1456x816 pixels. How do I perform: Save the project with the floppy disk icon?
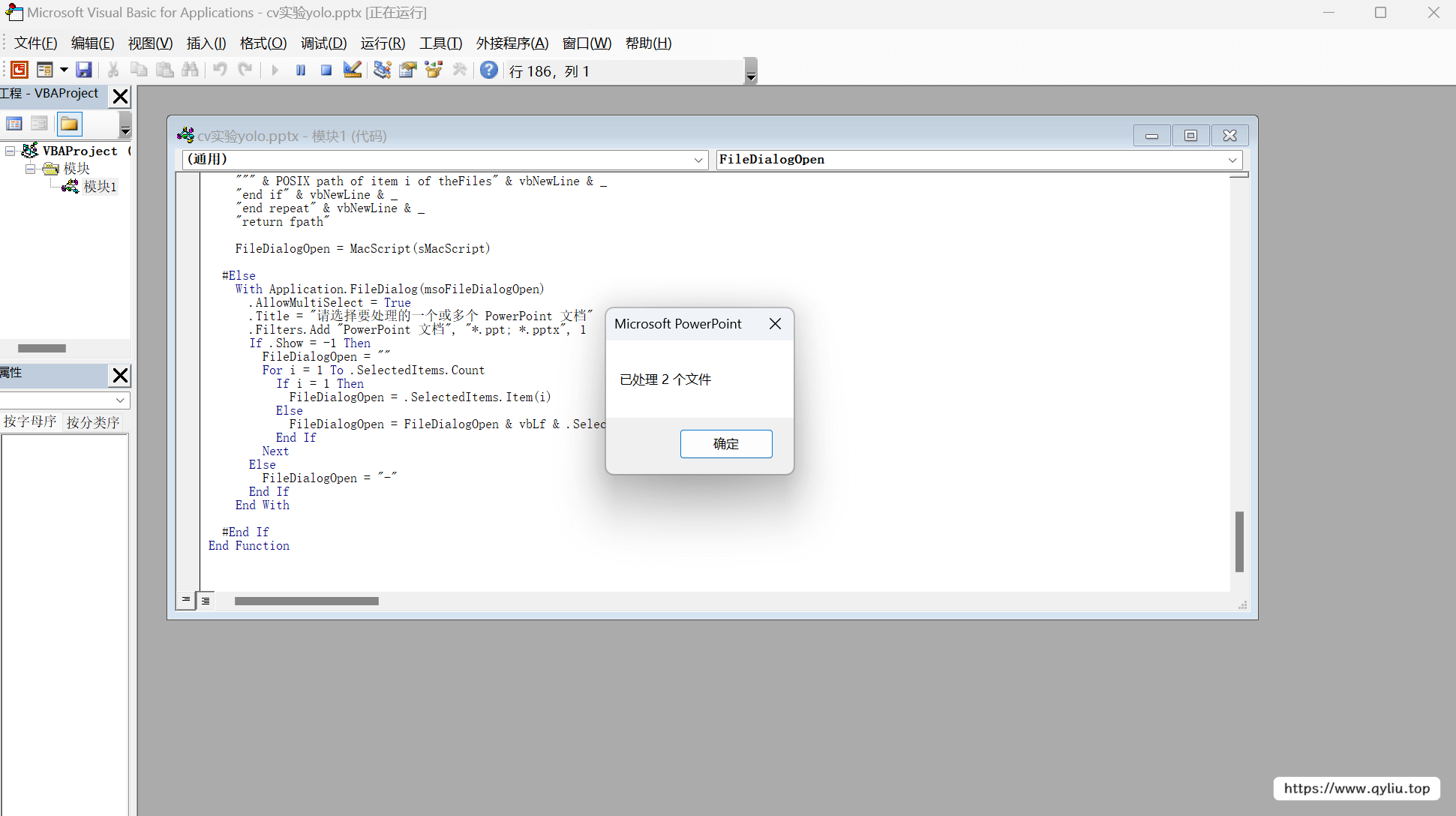pos(84,70)
